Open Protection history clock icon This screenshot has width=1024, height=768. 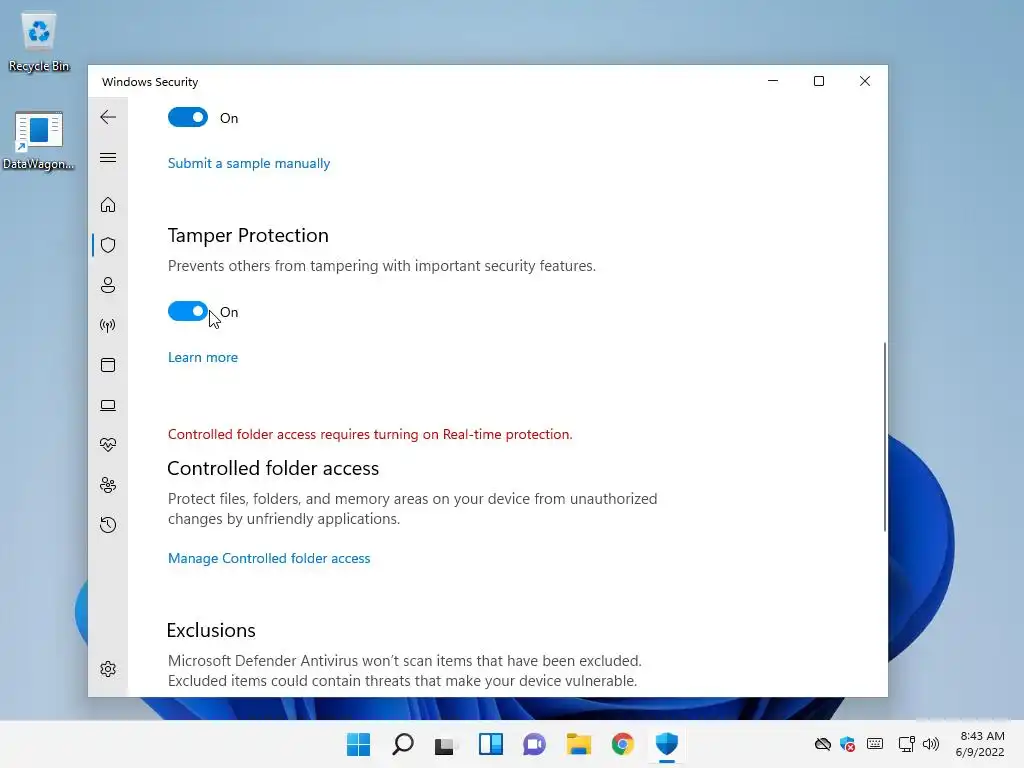(x=108, y=525)
